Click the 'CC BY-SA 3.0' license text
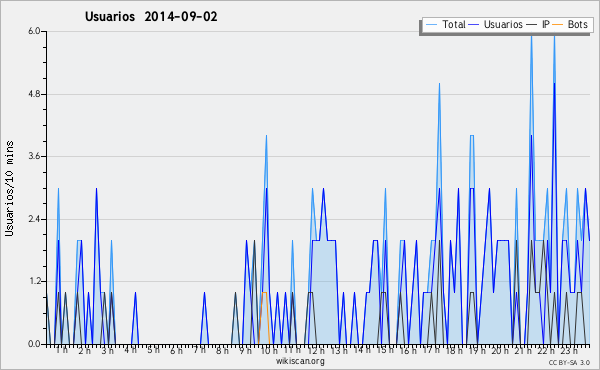This screenshot has width=600, height=370. [569, 362]
